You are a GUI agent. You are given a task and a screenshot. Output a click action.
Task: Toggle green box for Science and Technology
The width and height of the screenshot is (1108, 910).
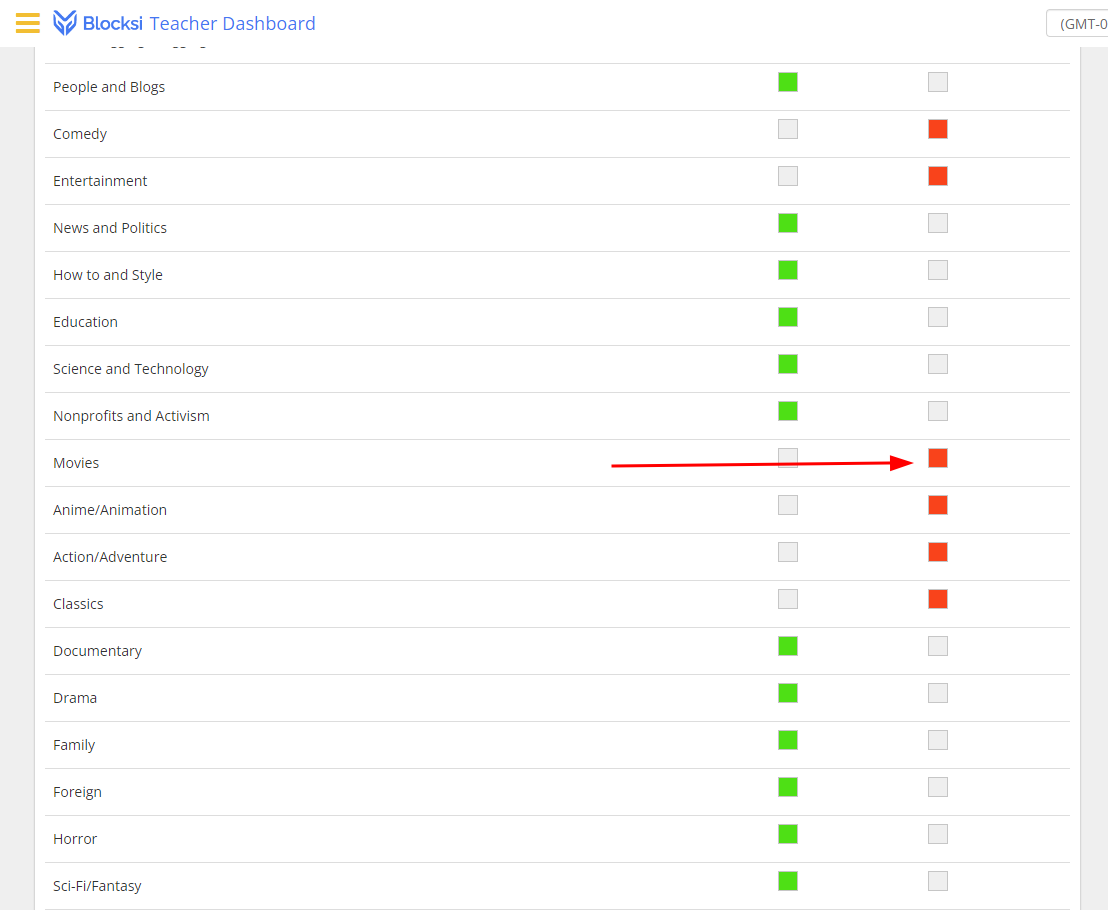click(788, 364)
